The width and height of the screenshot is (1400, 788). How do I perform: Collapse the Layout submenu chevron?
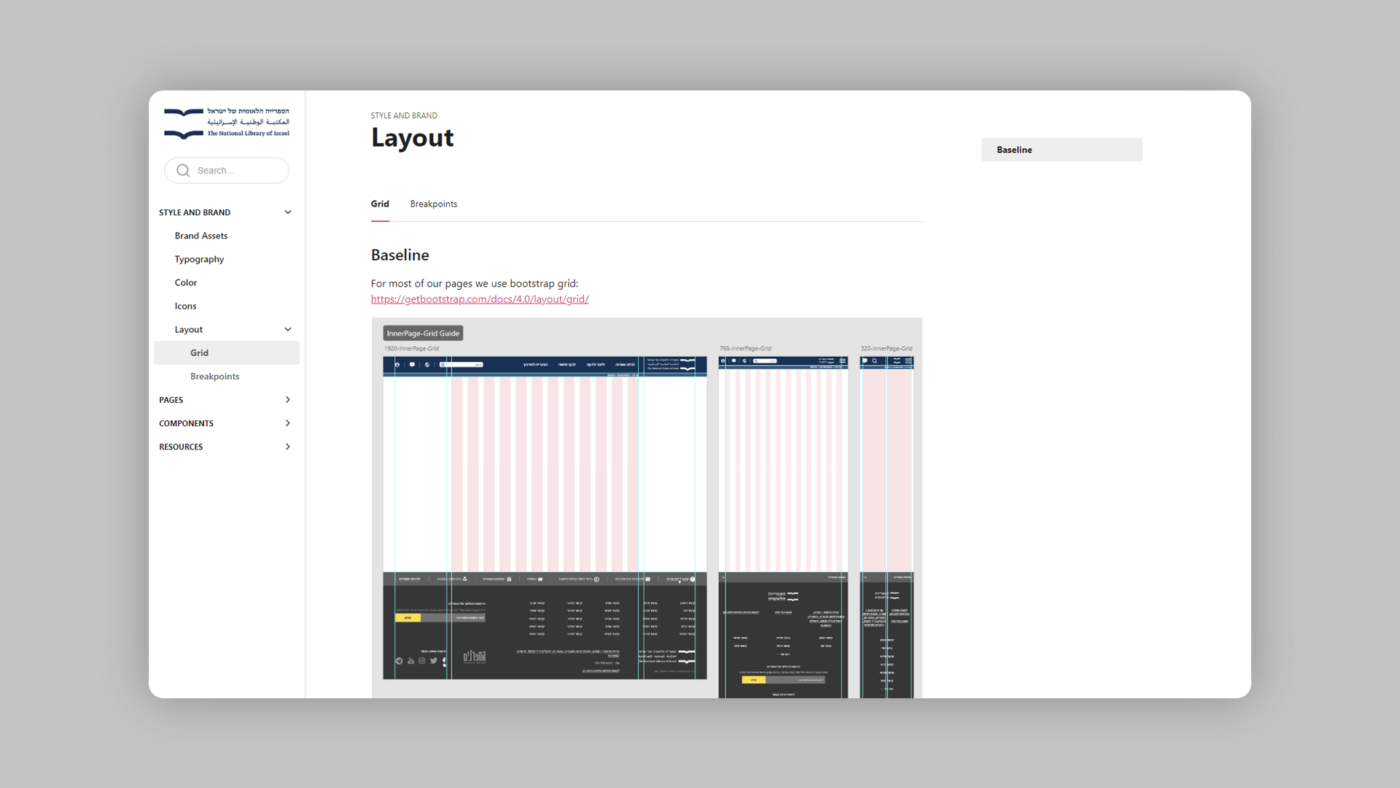[288, 329]
